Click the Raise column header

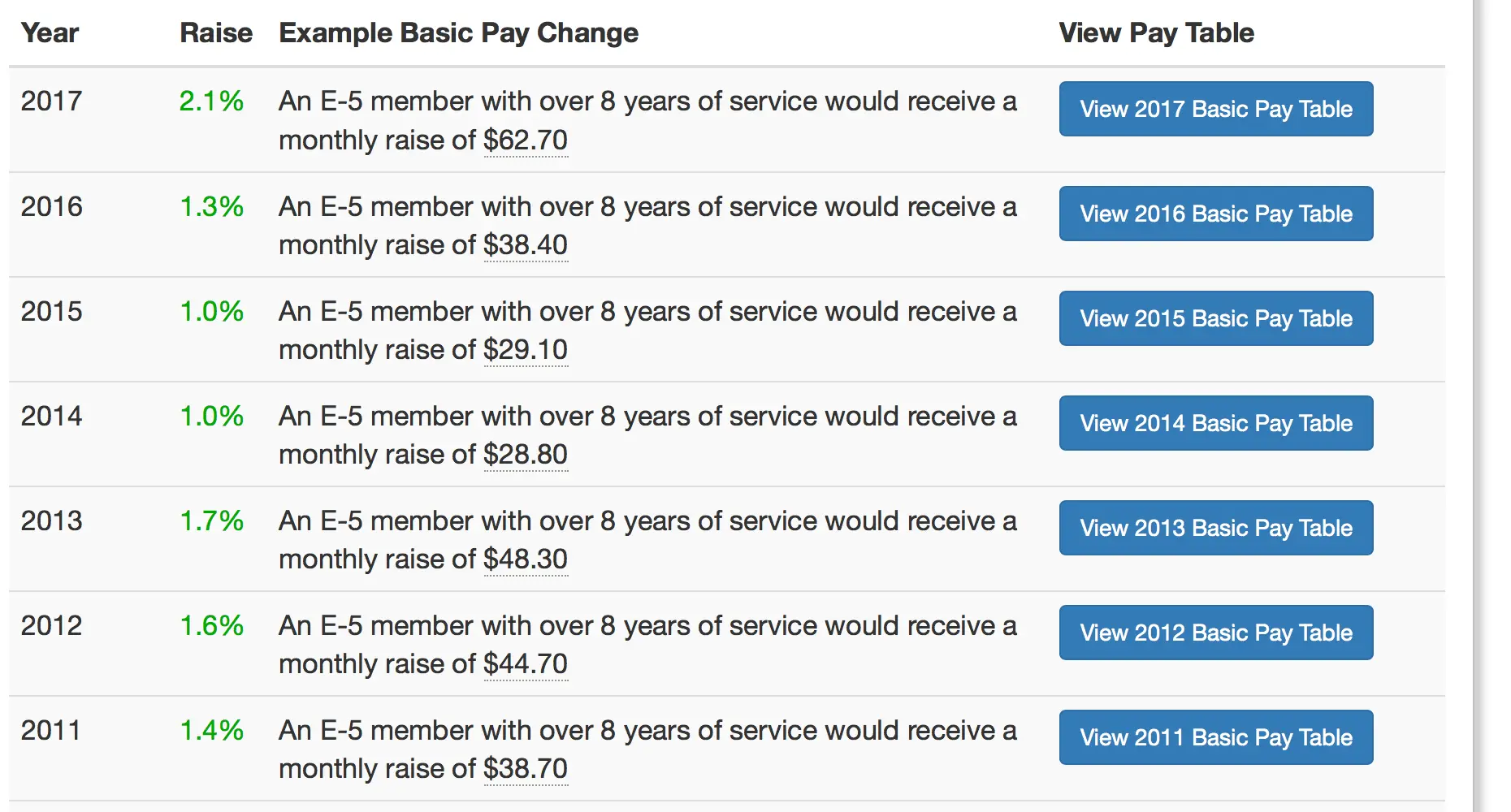(x=216, y=33)
